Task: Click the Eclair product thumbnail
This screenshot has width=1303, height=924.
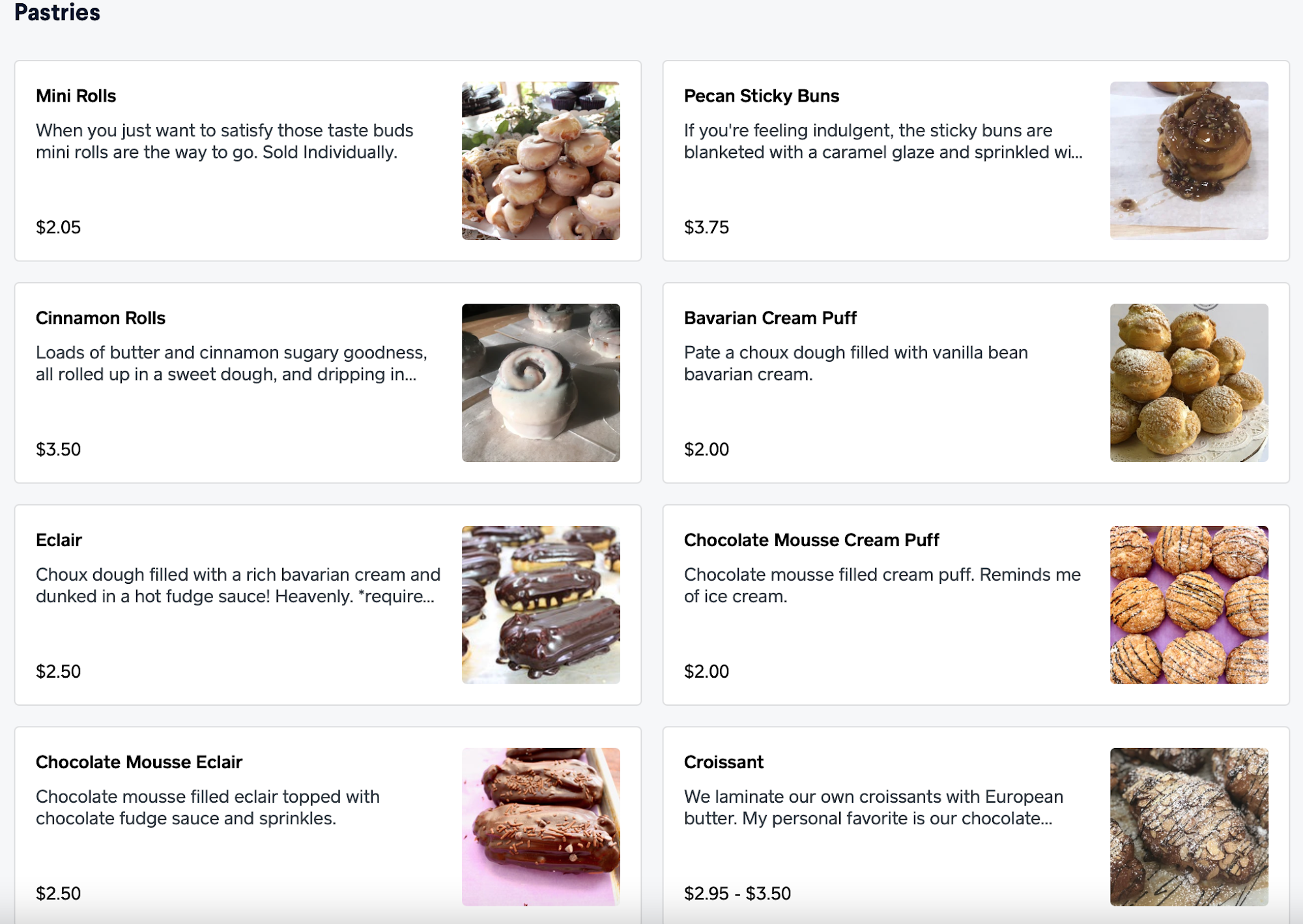Action: tap(541, 605)
